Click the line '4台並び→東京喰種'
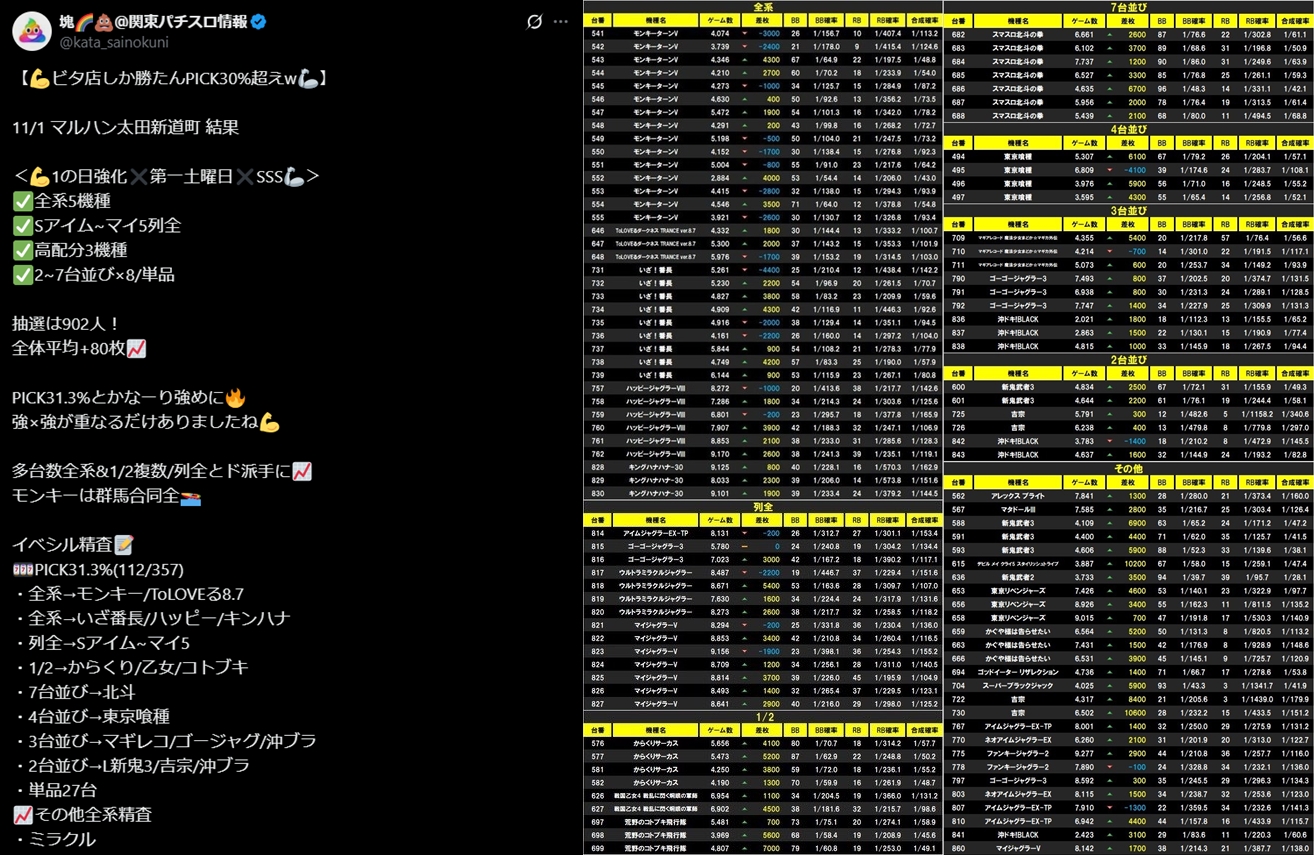The height and width of the screenshot is (855, 1314). (x=91, y=716)
